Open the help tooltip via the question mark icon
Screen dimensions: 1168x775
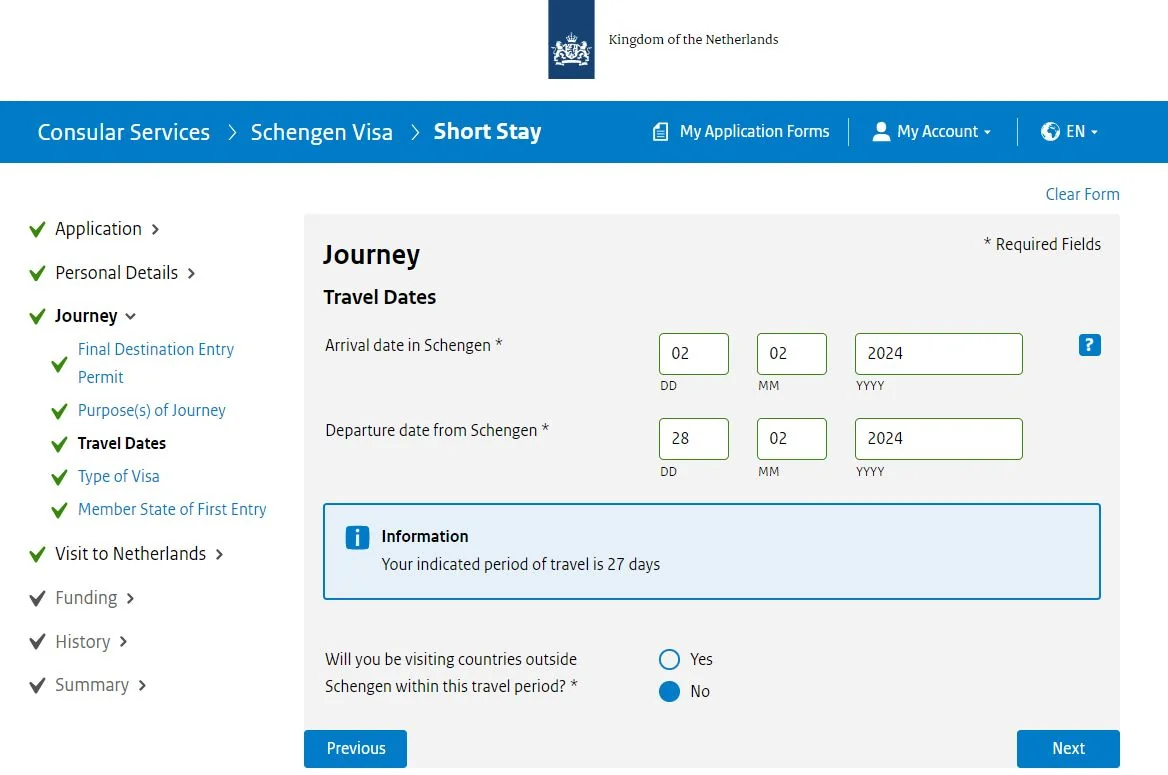(x=1089, y=344)
